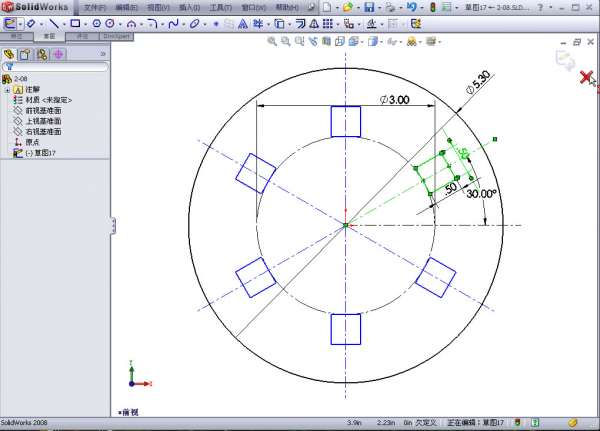Select the Ø3.00 diameter dimension
The height and width of the screenshot is (431, 600).
[x=394, y=100]
